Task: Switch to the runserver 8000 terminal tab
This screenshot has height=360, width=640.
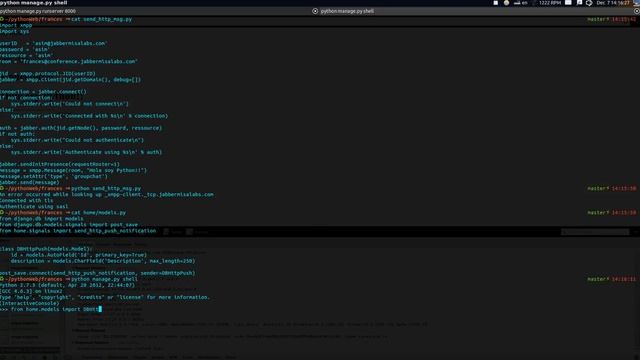Action: pyautogui.click(x=38, y=11)
